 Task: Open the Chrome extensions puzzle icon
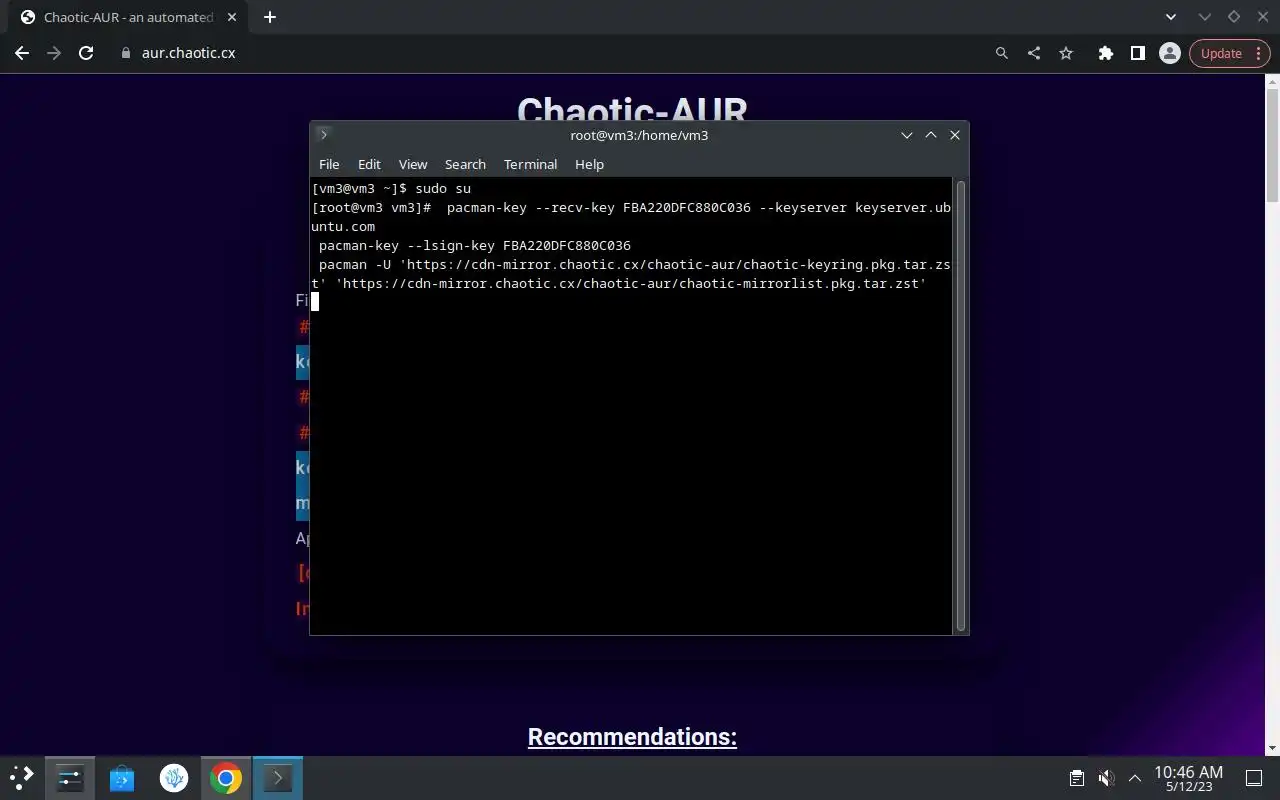1105,53
